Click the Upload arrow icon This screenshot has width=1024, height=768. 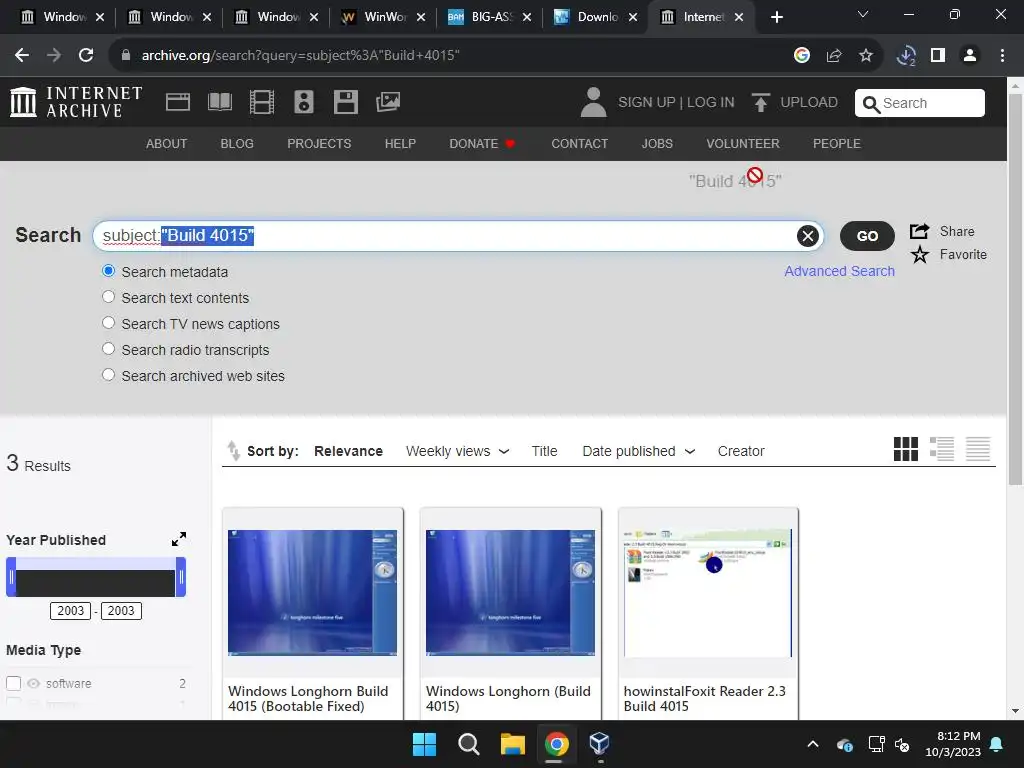pos(760,103)
